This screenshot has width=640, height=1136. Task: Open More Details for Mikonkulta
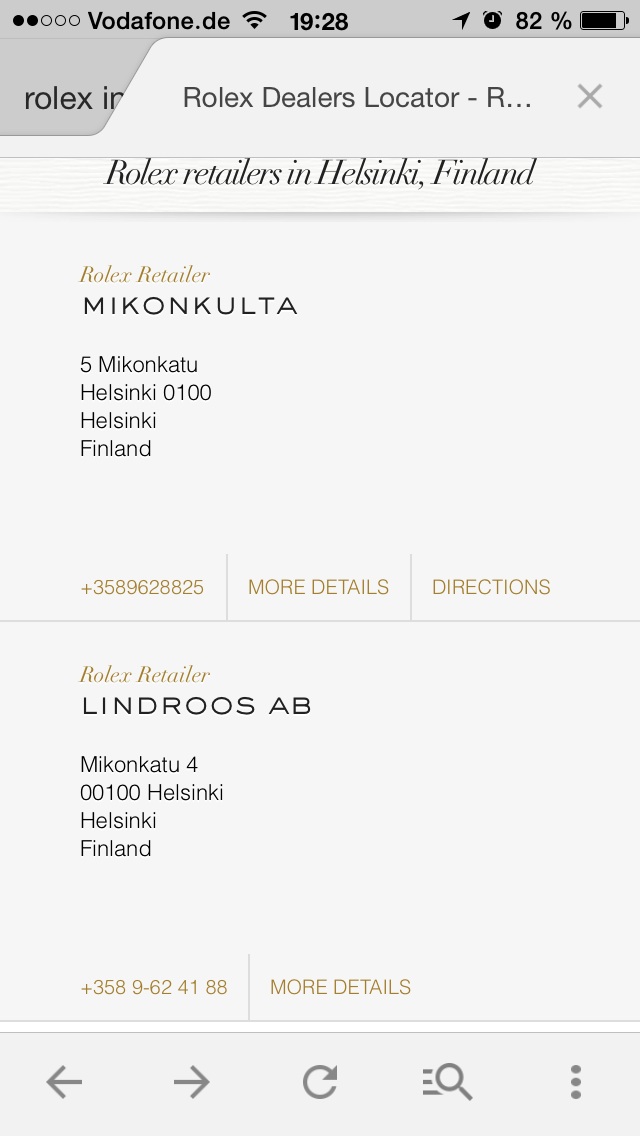coord(318,587)
